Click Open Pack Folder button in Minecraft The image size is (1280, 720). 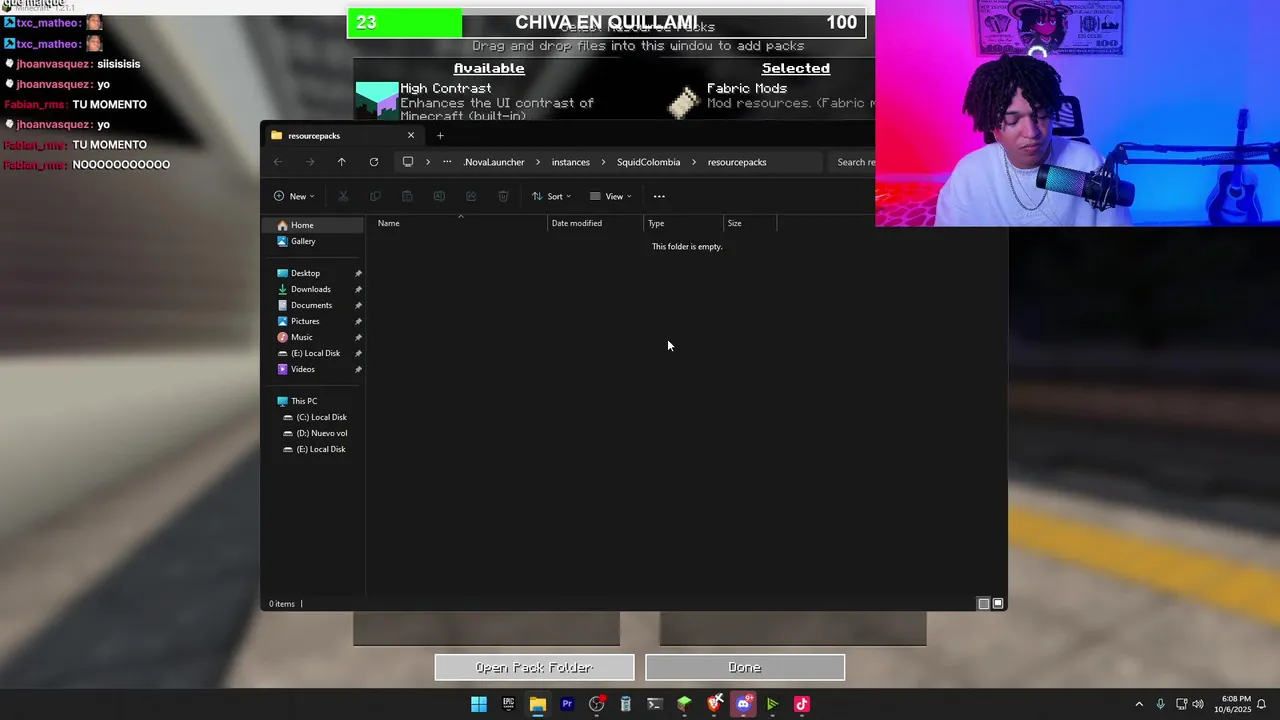tap(534, 667)
